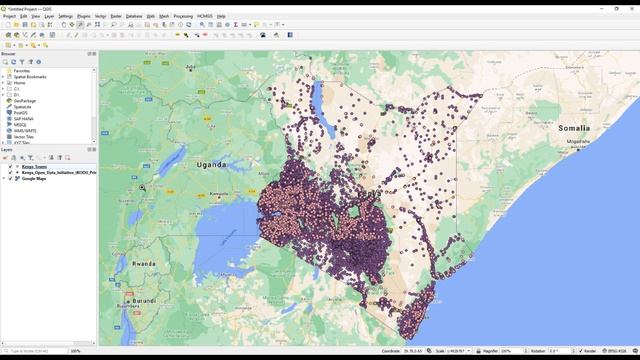Screen dimensions: 640x360
Task: Click Remove Layer icon in Layers panel
Action: coord(68,158)
